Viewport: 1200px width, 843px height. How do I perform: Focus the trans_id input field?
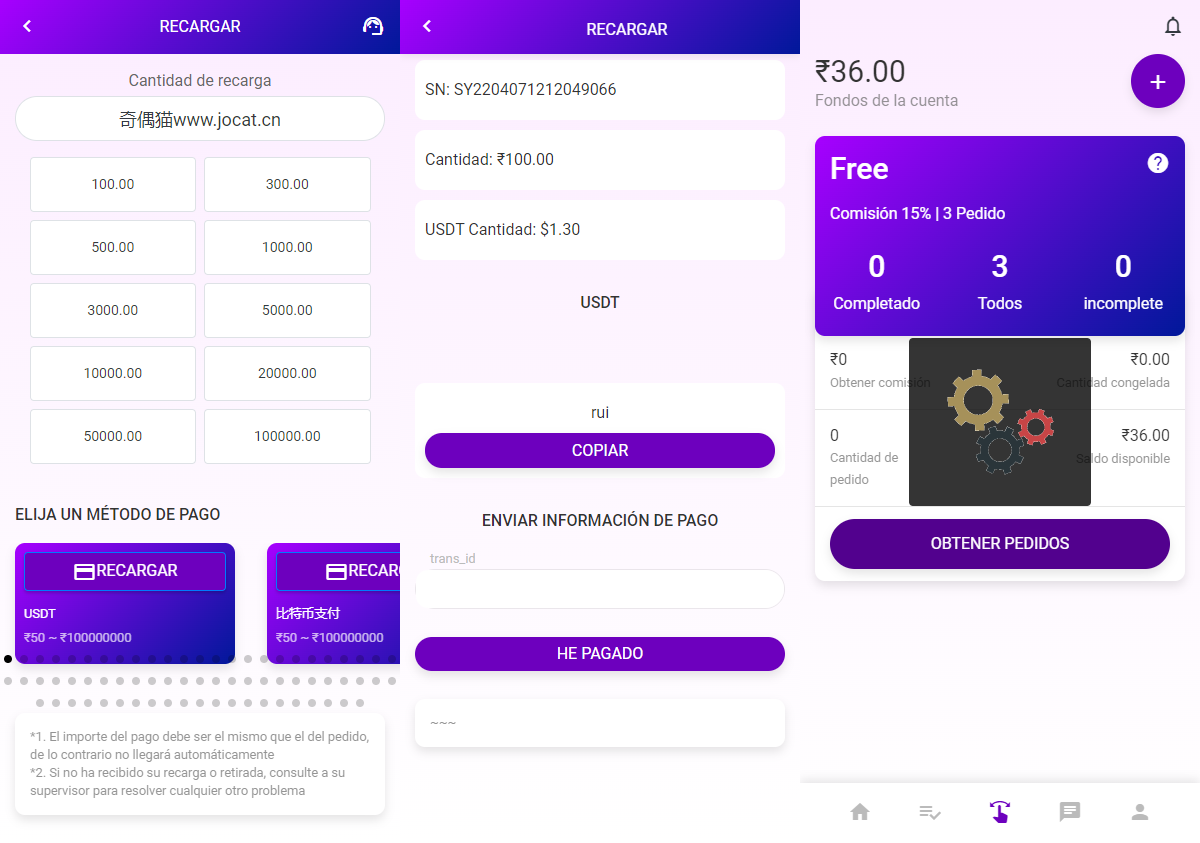point(600,589)
